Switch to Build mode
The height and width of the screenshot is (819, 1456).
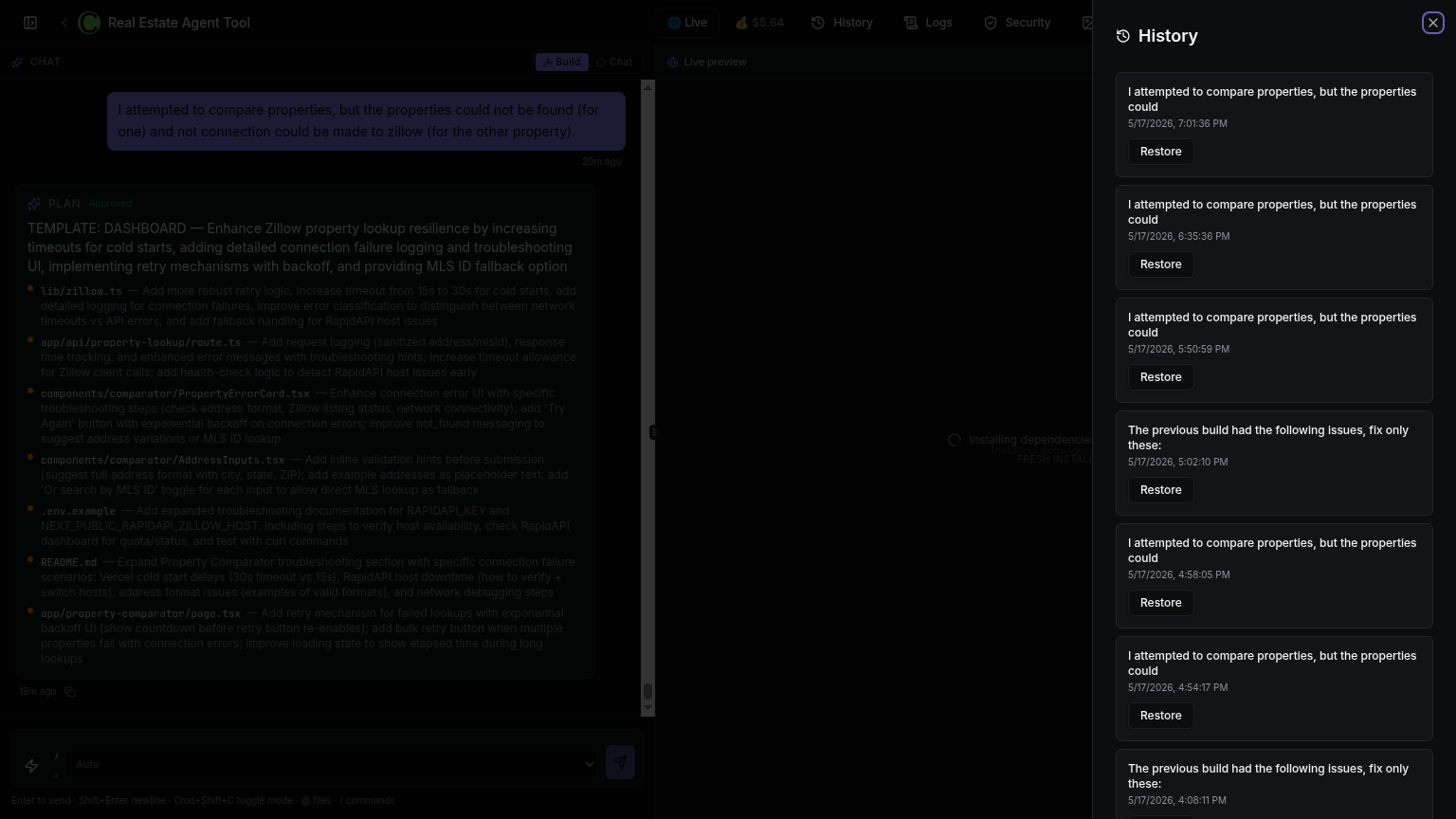click(x=562, y=62)
